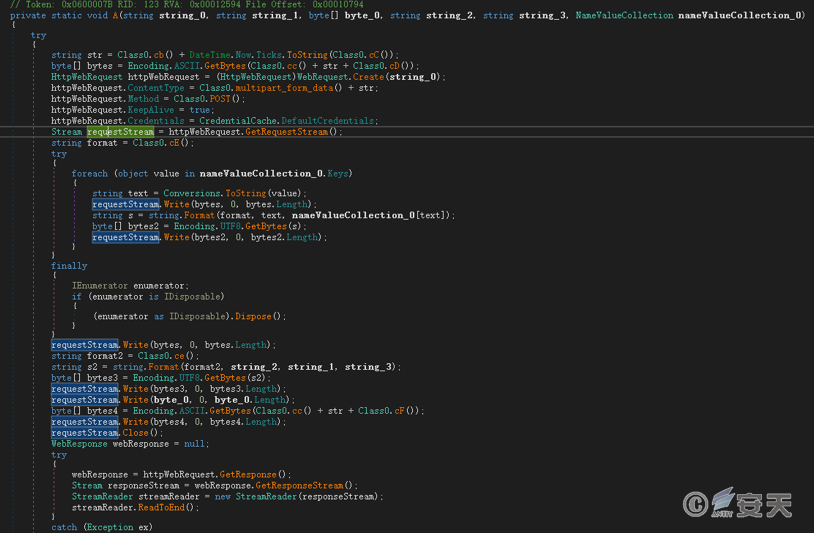
Task: Click cD method call ending bytes line
Action: [x=395, y=66]
